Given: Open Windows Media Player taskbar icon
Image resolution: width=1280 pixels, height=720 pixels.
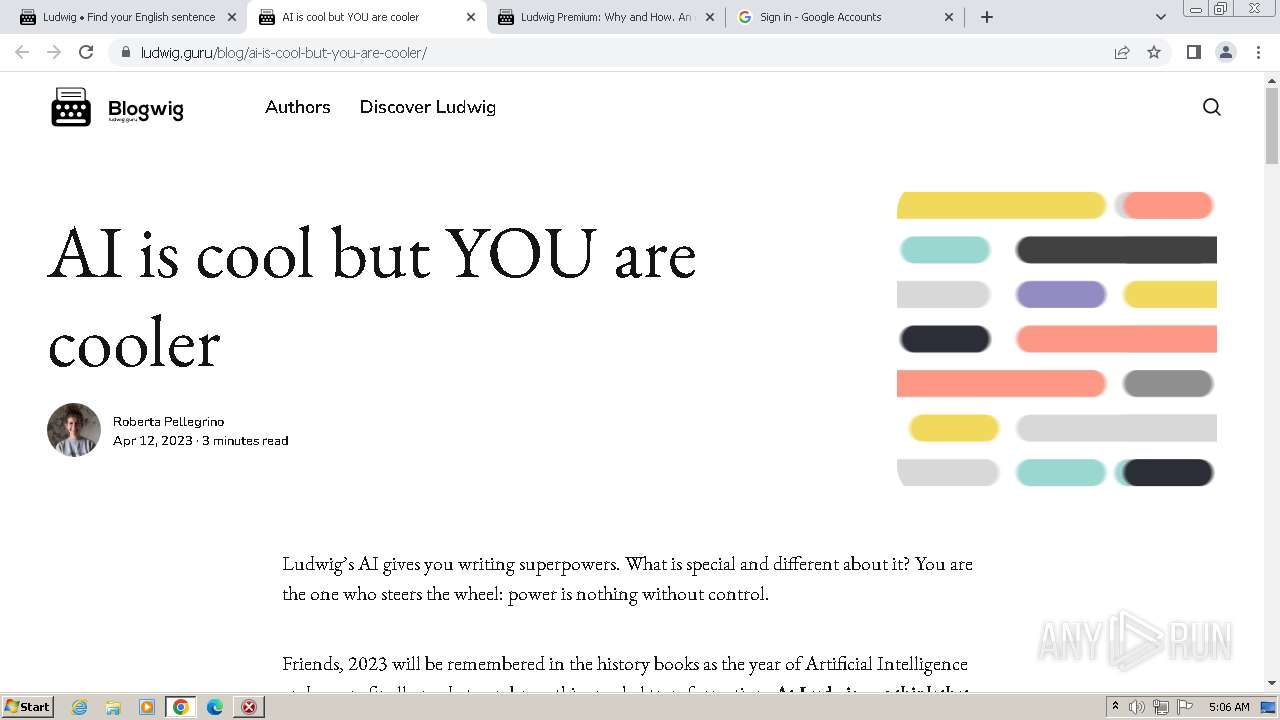Looking at the screenshot, I should click(x=147, y=707).
